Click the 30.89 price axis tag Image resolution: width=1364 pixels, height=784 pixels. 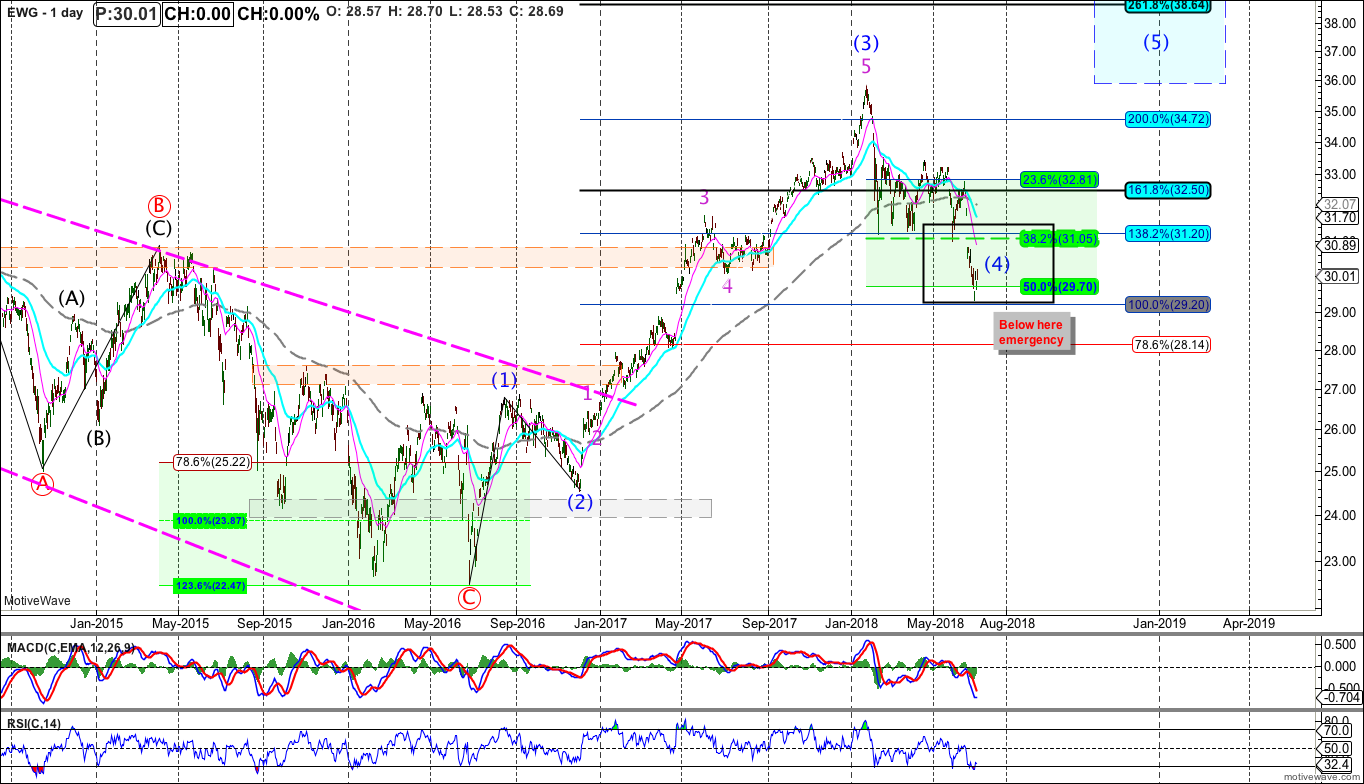(1340, 245)
